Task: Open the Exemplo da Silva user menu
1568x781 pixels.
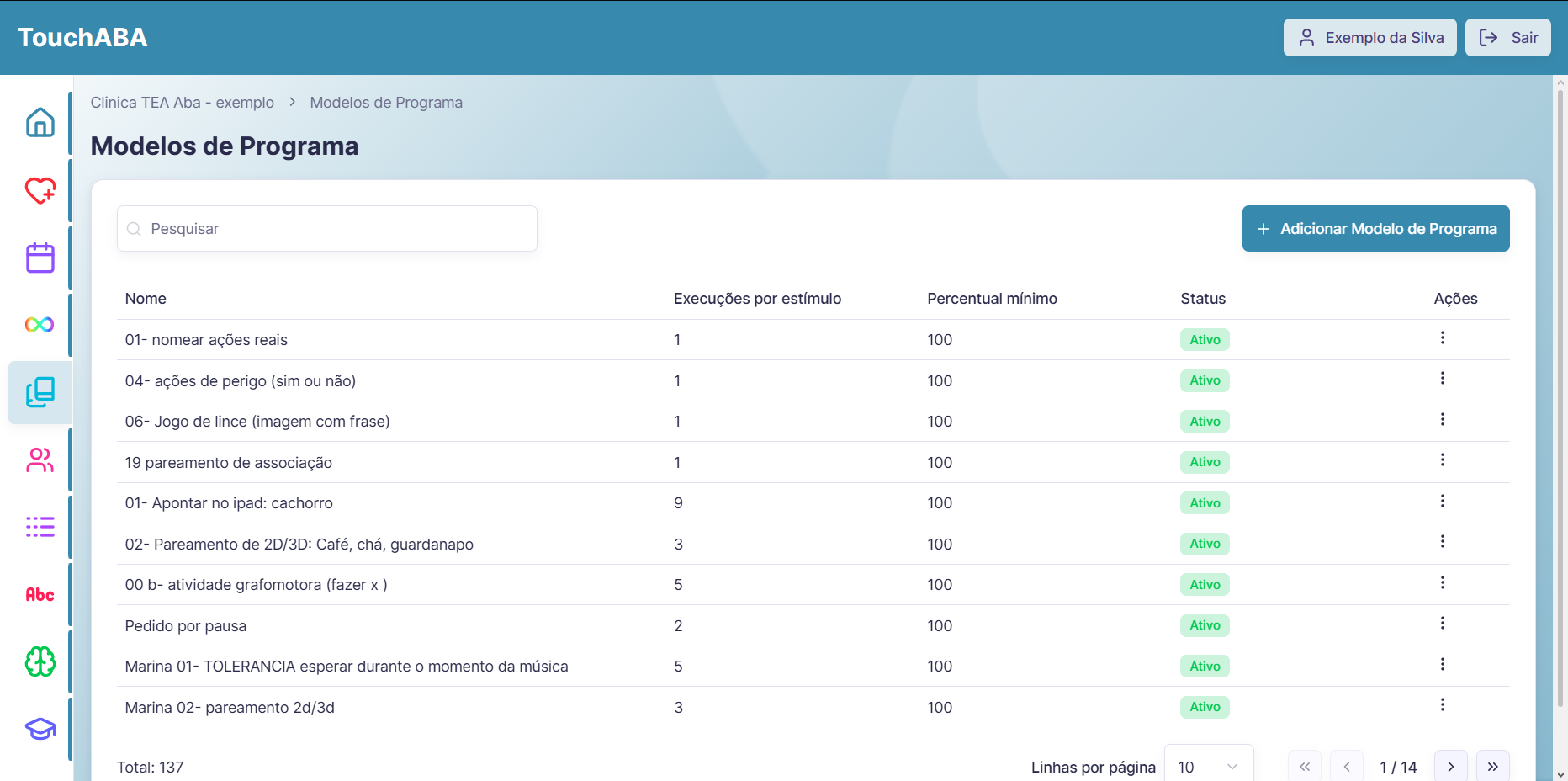Action: pos(1369,38)
